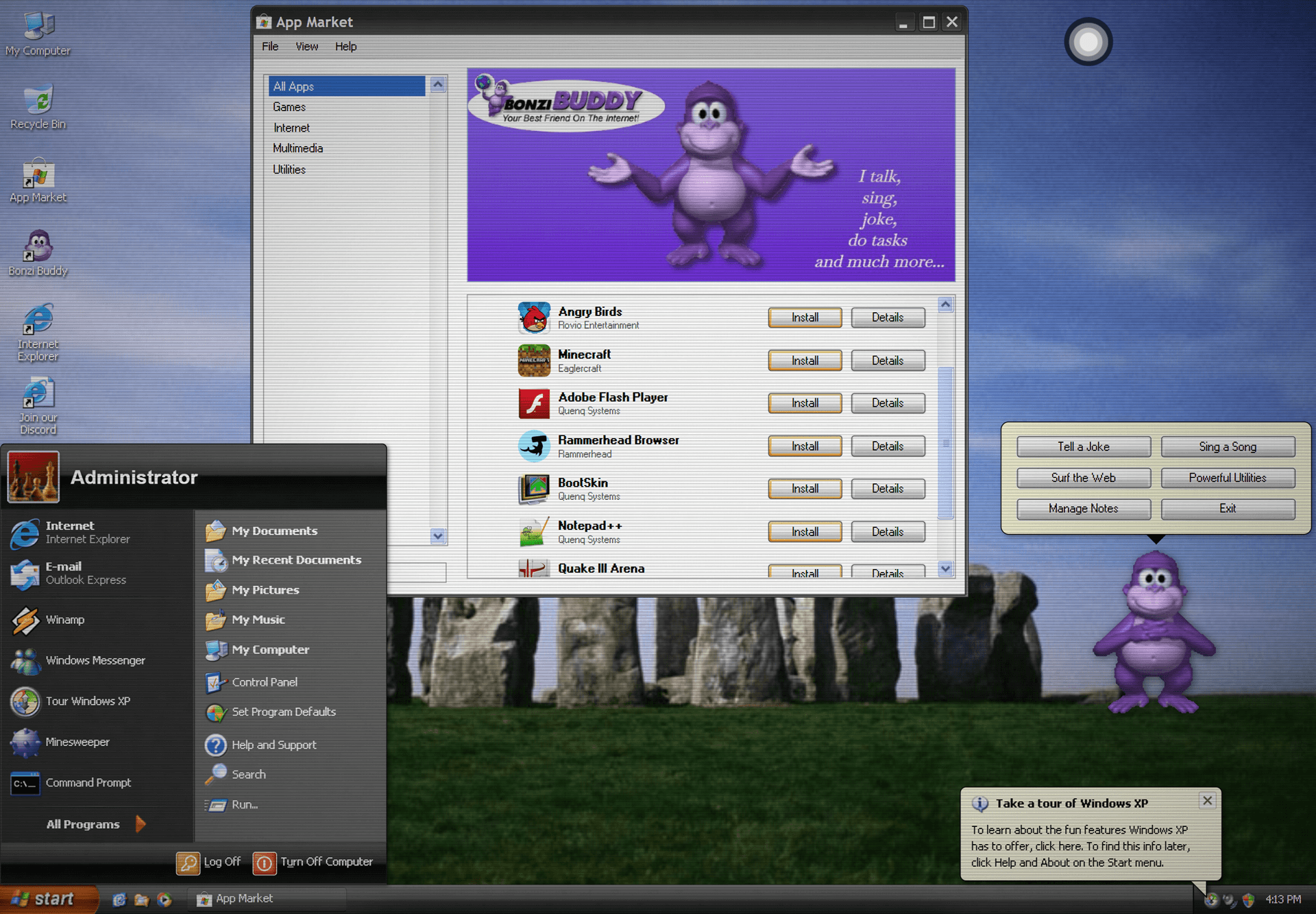1316x914 pixels.
Task: Click the Minecraft app icon
Action: pos(535,360)
